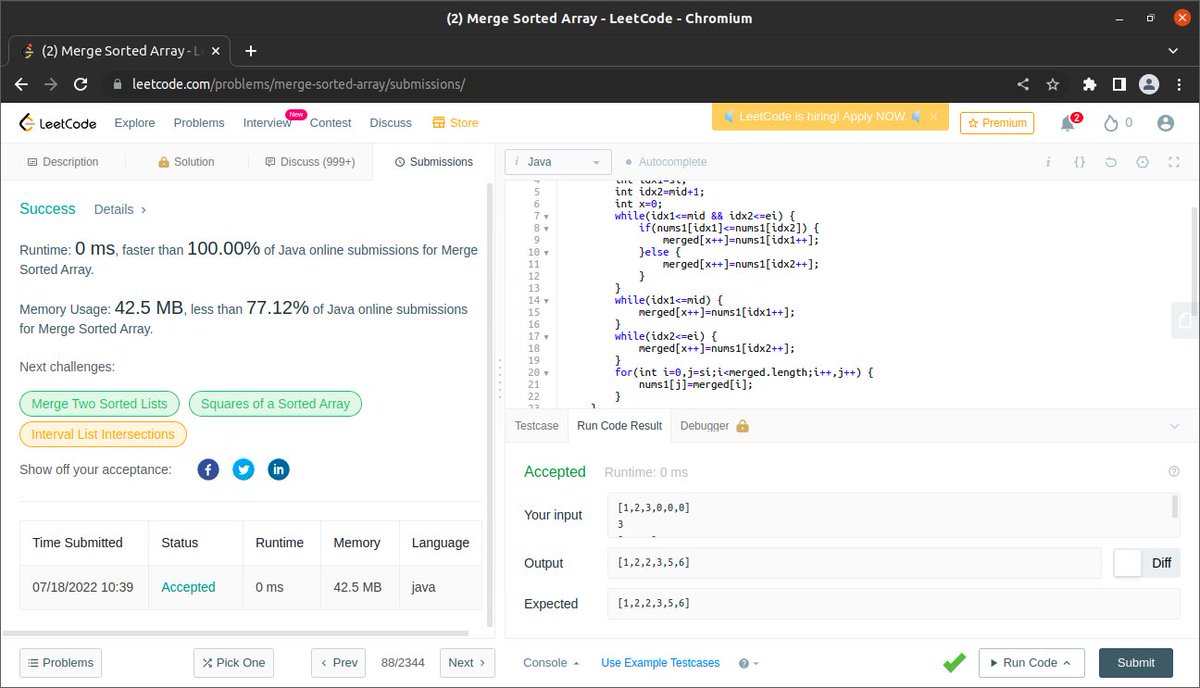Select the Run Code Result tab
This screenshot has width=1200, height=688.
coord(619,426)
